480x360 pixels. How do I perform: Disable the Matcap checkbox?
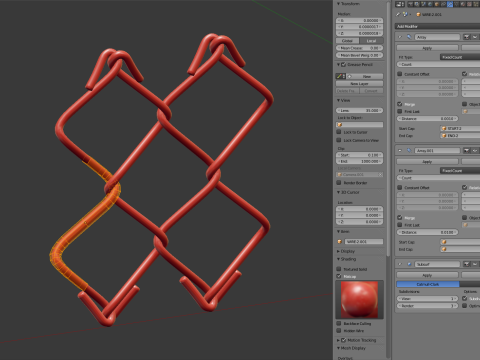(339, 276)
